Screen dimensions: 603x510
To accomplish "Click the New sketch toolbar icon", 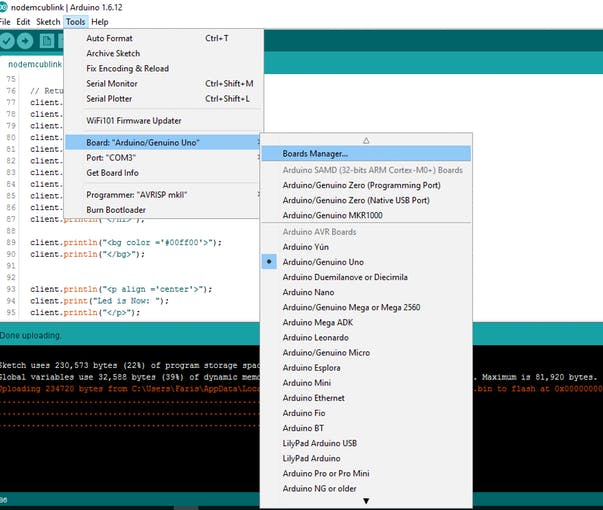I will 47,41.
